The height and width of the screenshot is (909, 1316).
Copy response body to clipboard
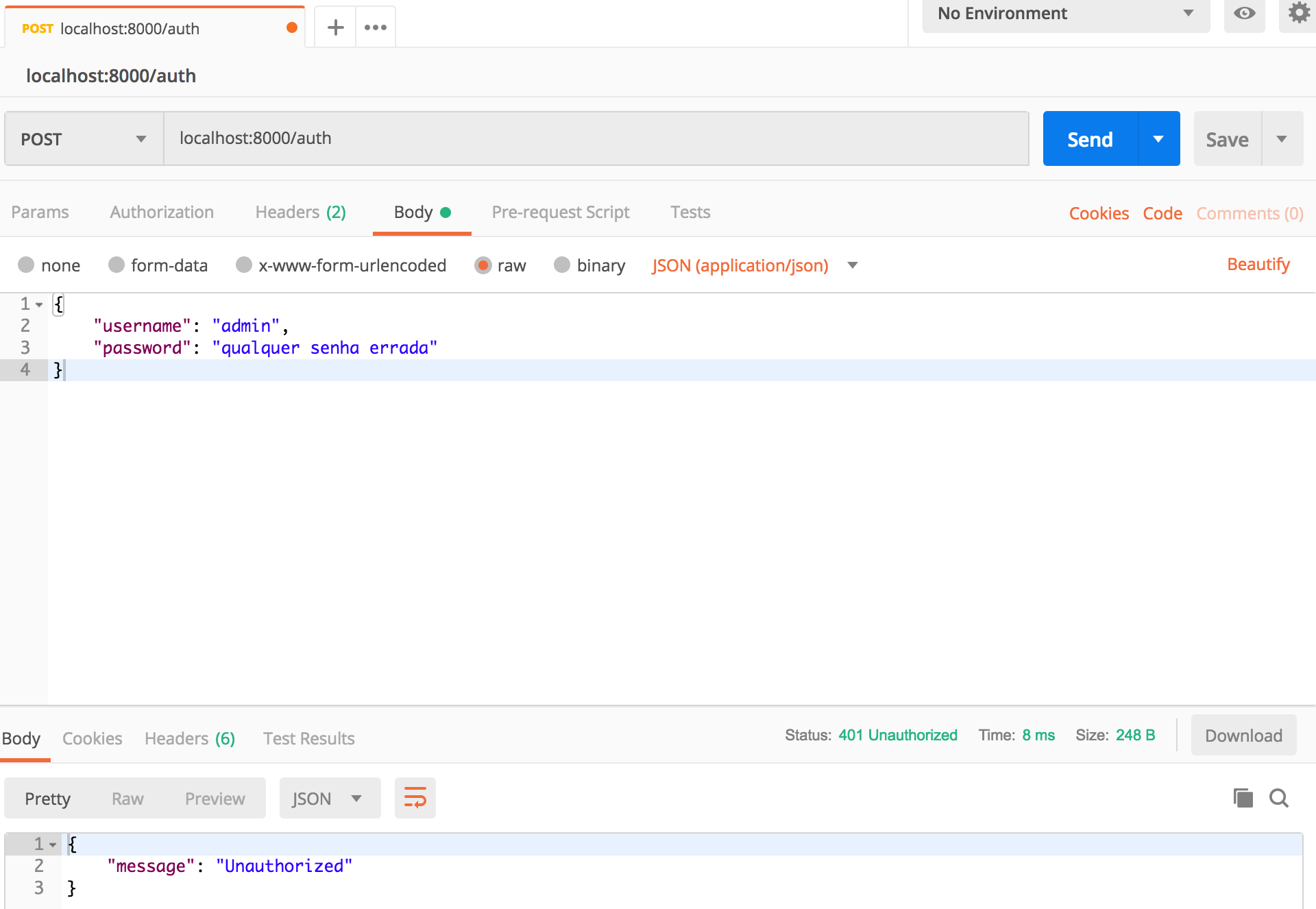click(1243, 798)
